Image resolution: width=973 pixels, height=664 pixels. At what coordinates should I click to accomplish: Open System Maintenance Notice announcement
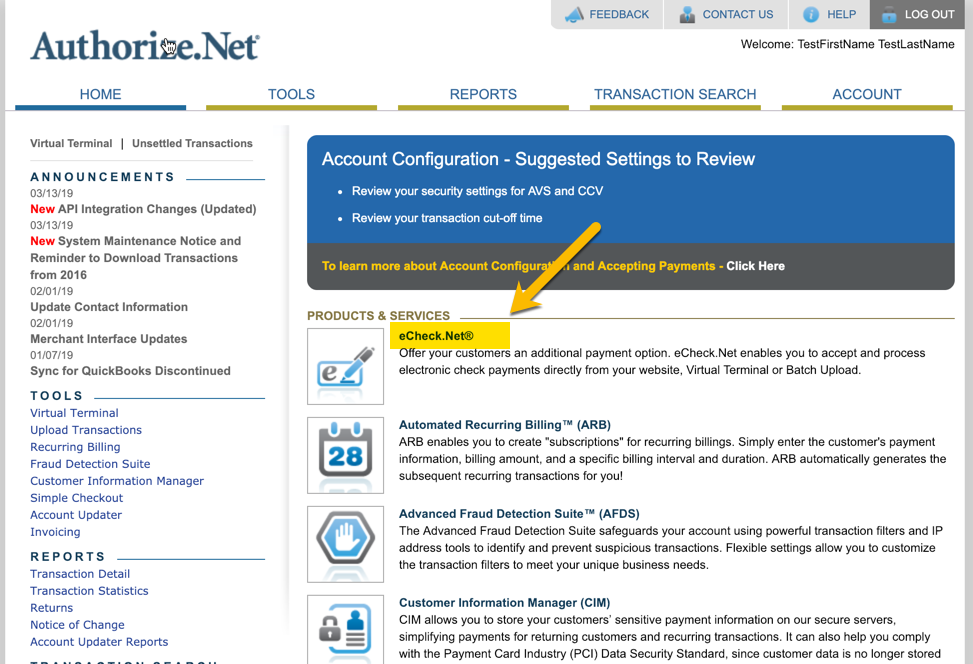click(135, 258)
